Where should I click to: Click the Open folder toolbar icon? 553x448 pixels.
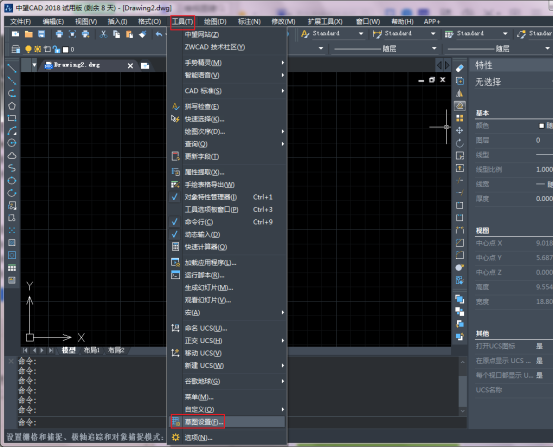[29, 34]
